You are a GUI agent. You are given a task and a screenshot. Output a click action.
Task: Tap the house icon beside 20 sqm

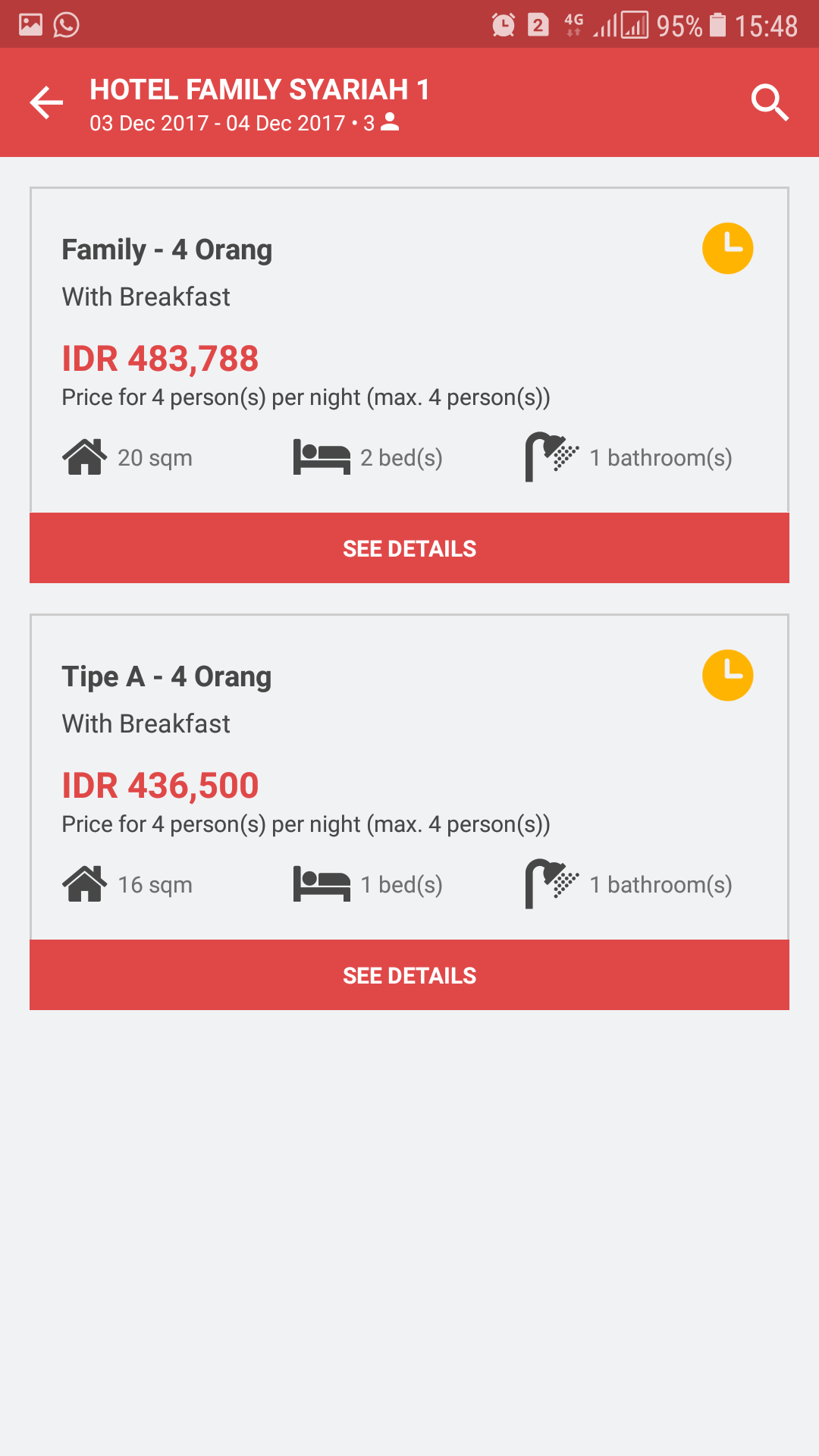pyautogui.click(x=84, y=457)
